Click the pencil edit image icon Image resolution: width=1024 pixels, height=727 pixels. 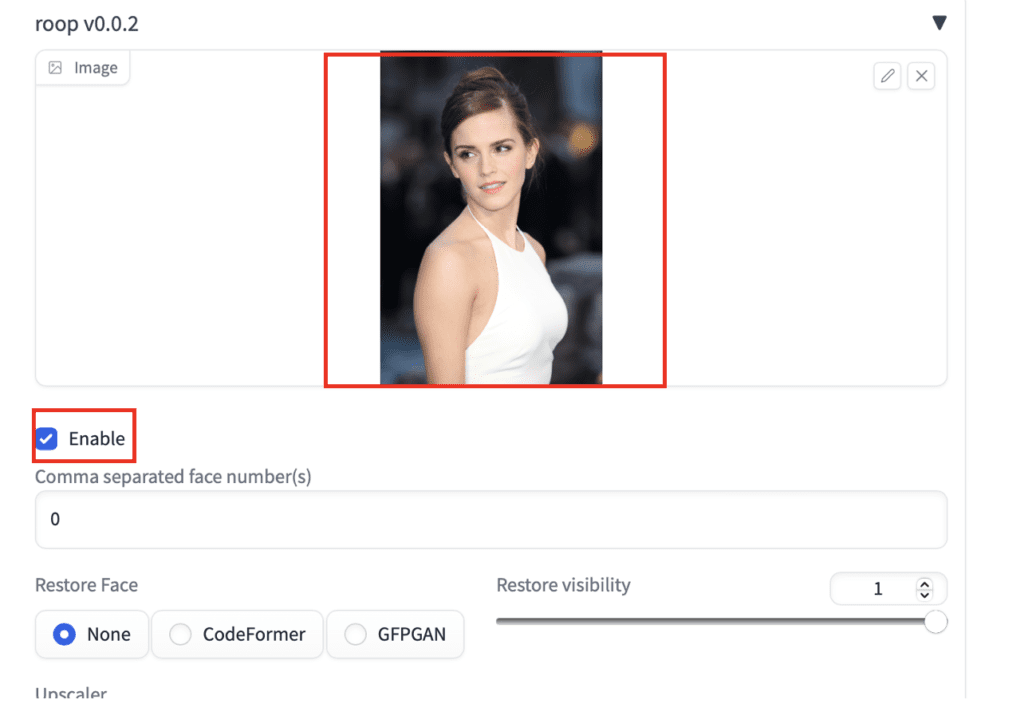click(887, 76)
